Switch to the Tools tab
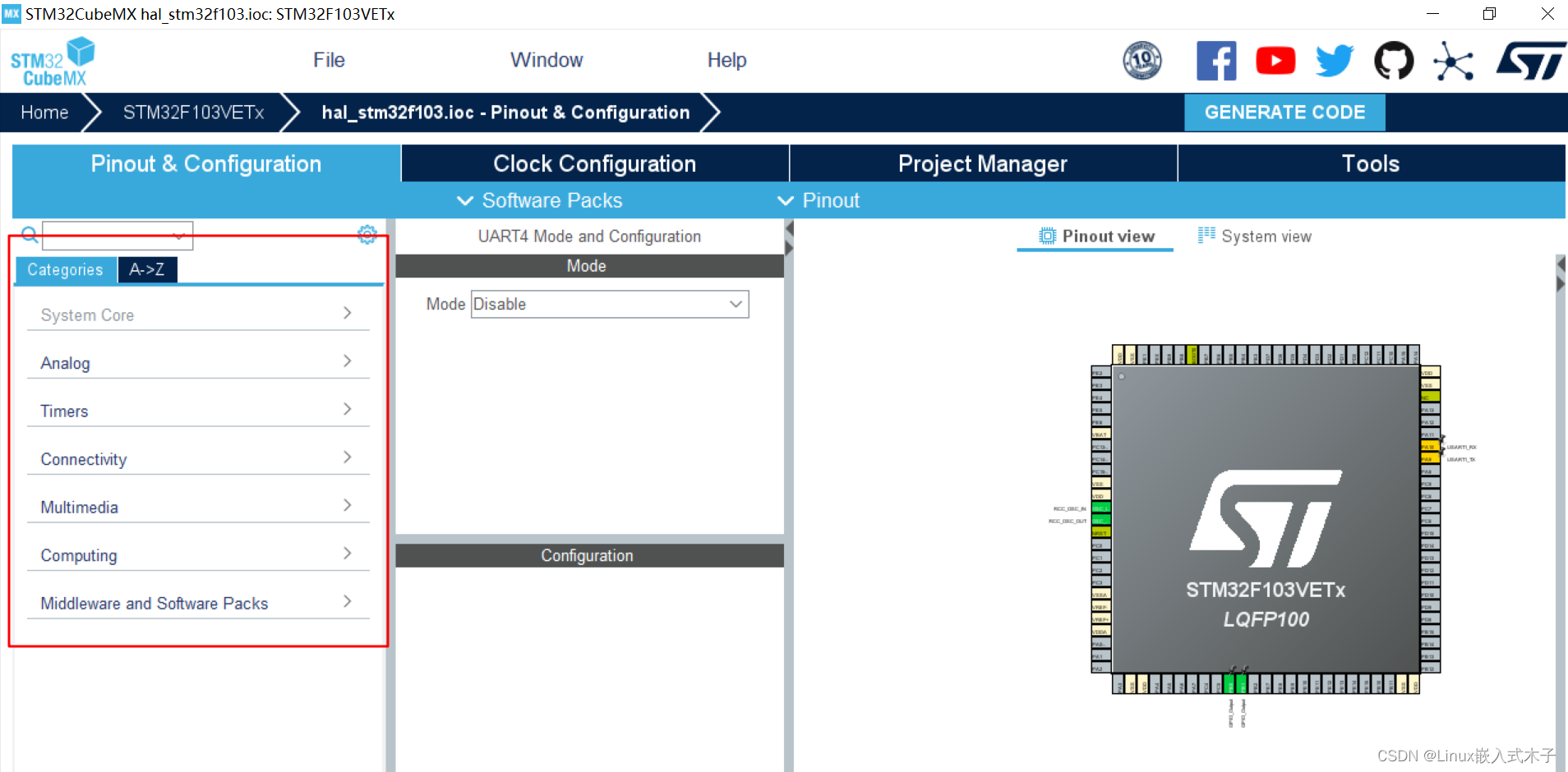Viewport: 1568px width, 772px height. tap(1371, 163)
